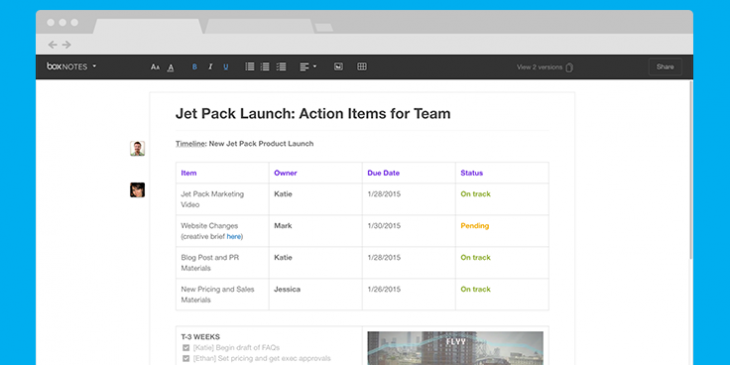Click the Pending status cell
Viewport: 730px width, 365px height.
click(502, 231)
